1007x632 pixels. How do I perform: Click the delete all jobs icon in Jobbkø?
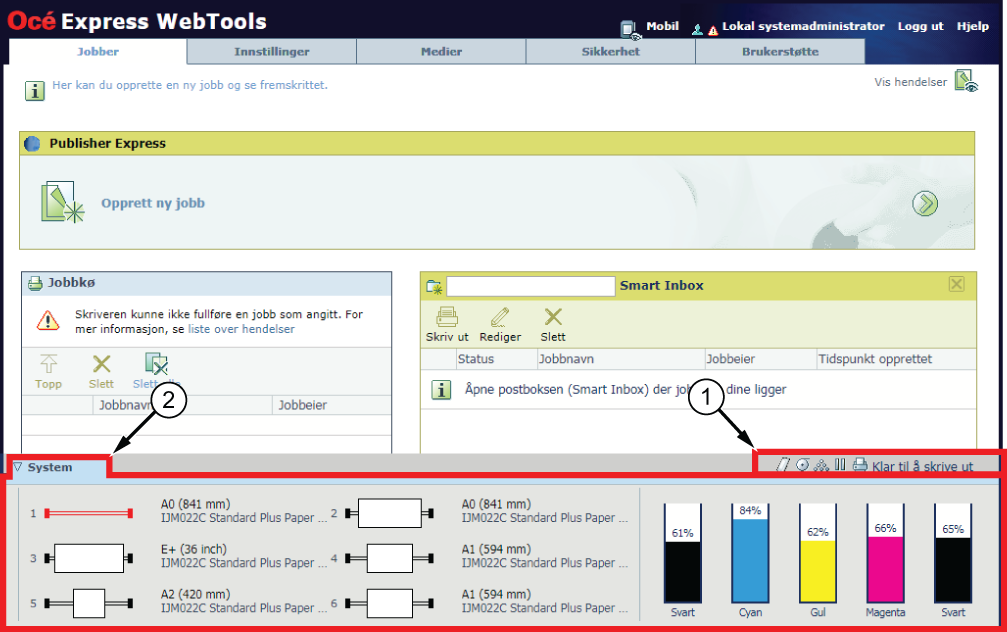[156, 364]
